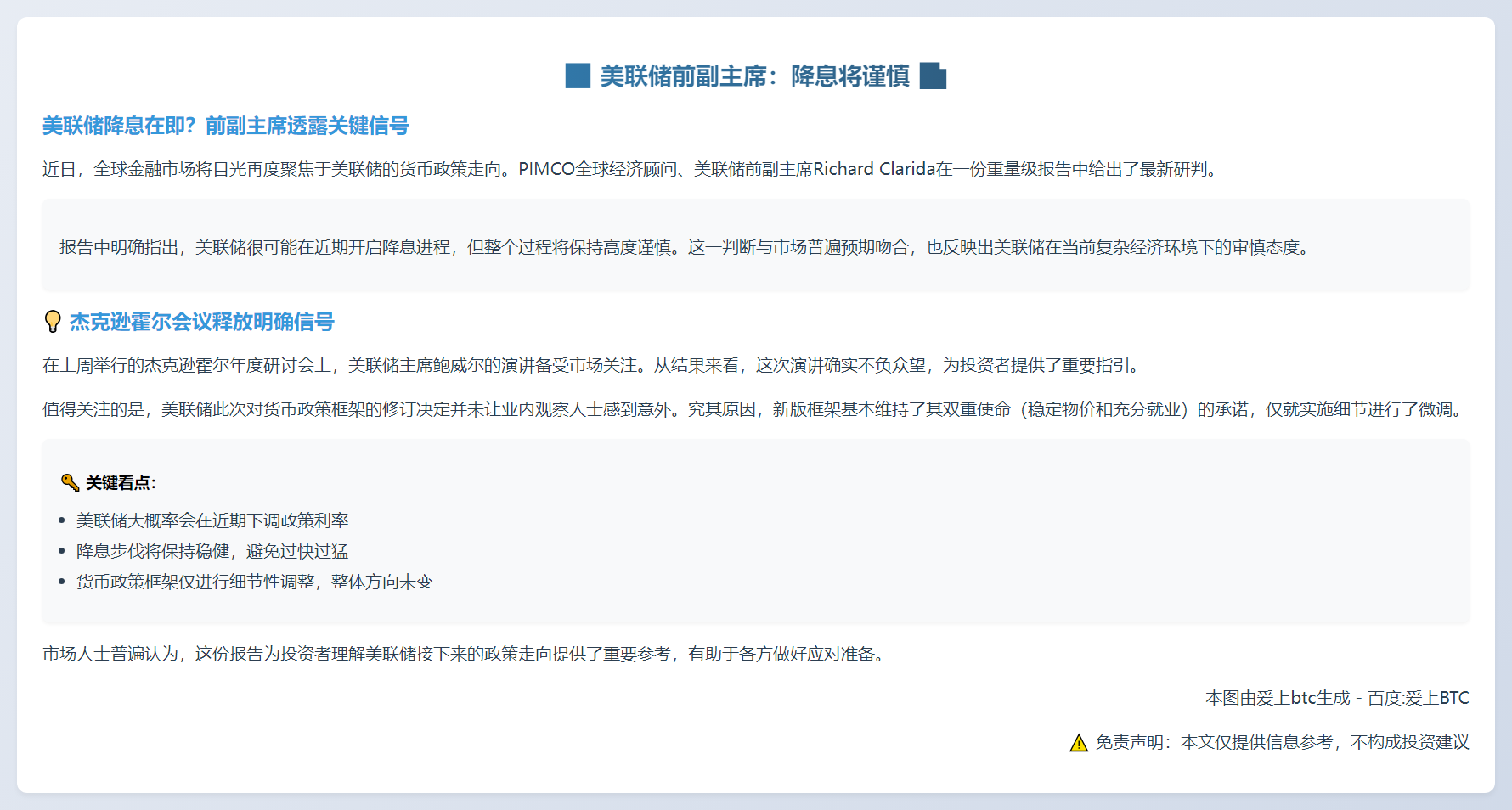1512x810 pixels.
Task: Click the paragraph starting with 值得关注的是
Action: (x=754, y=409)
